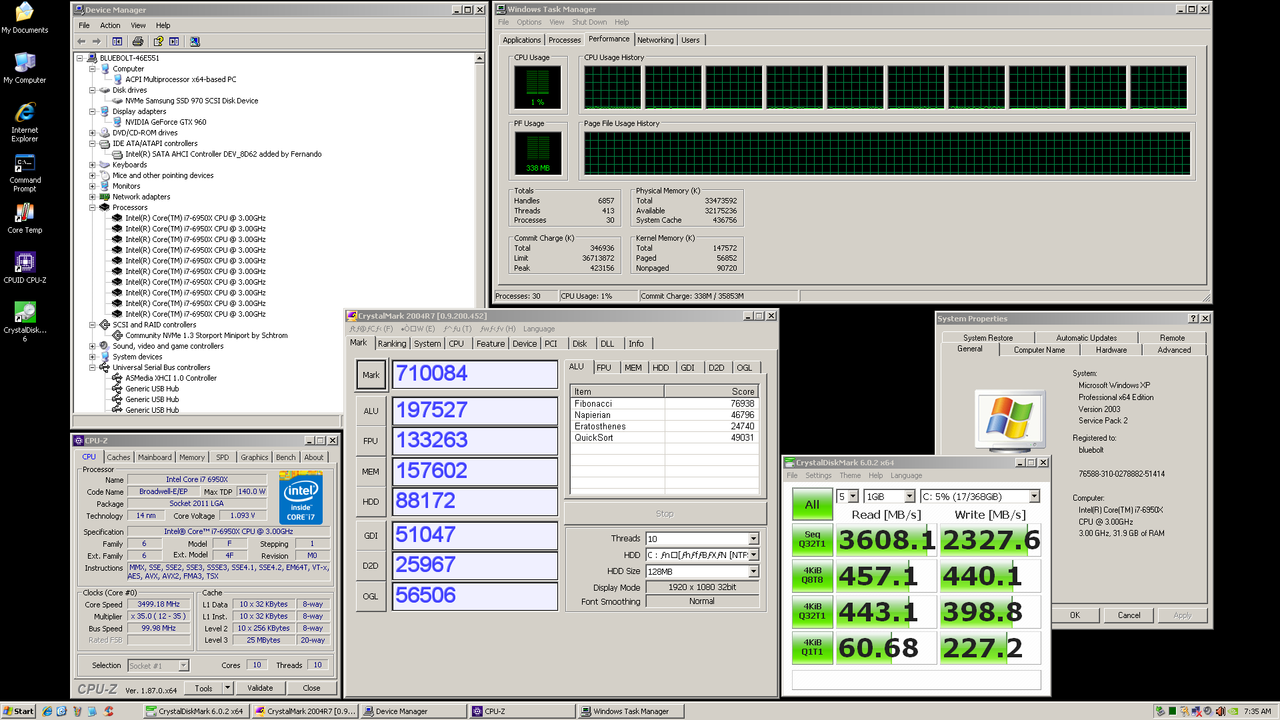Switch to the Networking tab in Task Manager
The height and width of the screenshot is (720, 1280).
pyautogui.click(x=655, y=40)
